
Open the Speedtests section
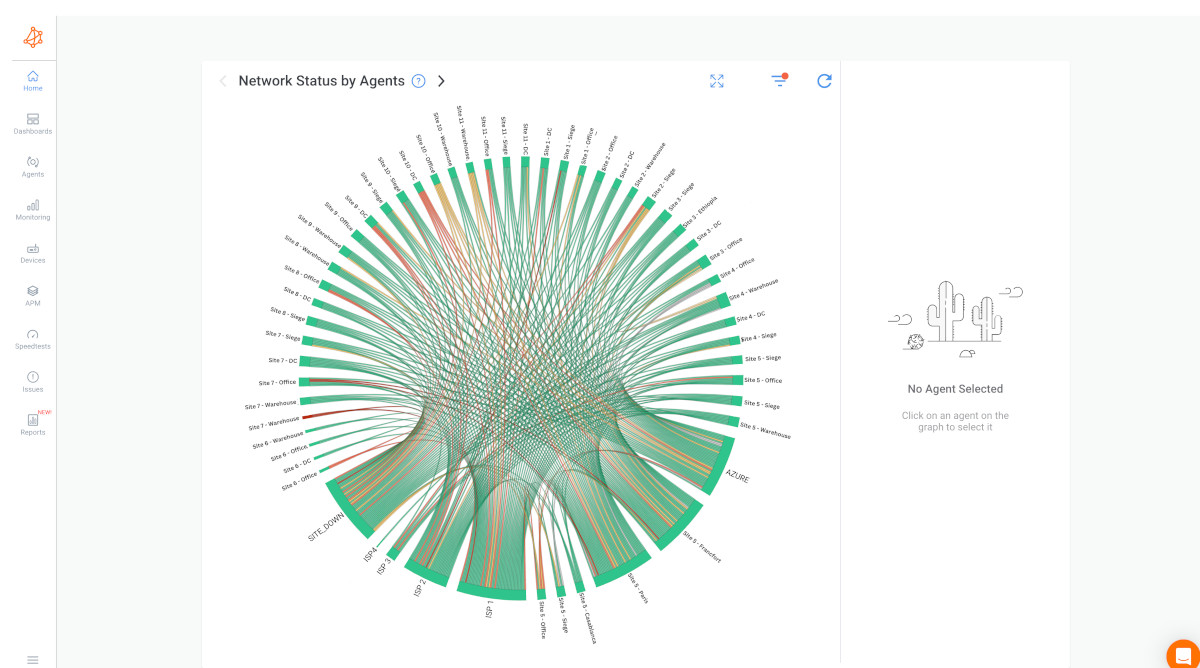click(32, 338)
